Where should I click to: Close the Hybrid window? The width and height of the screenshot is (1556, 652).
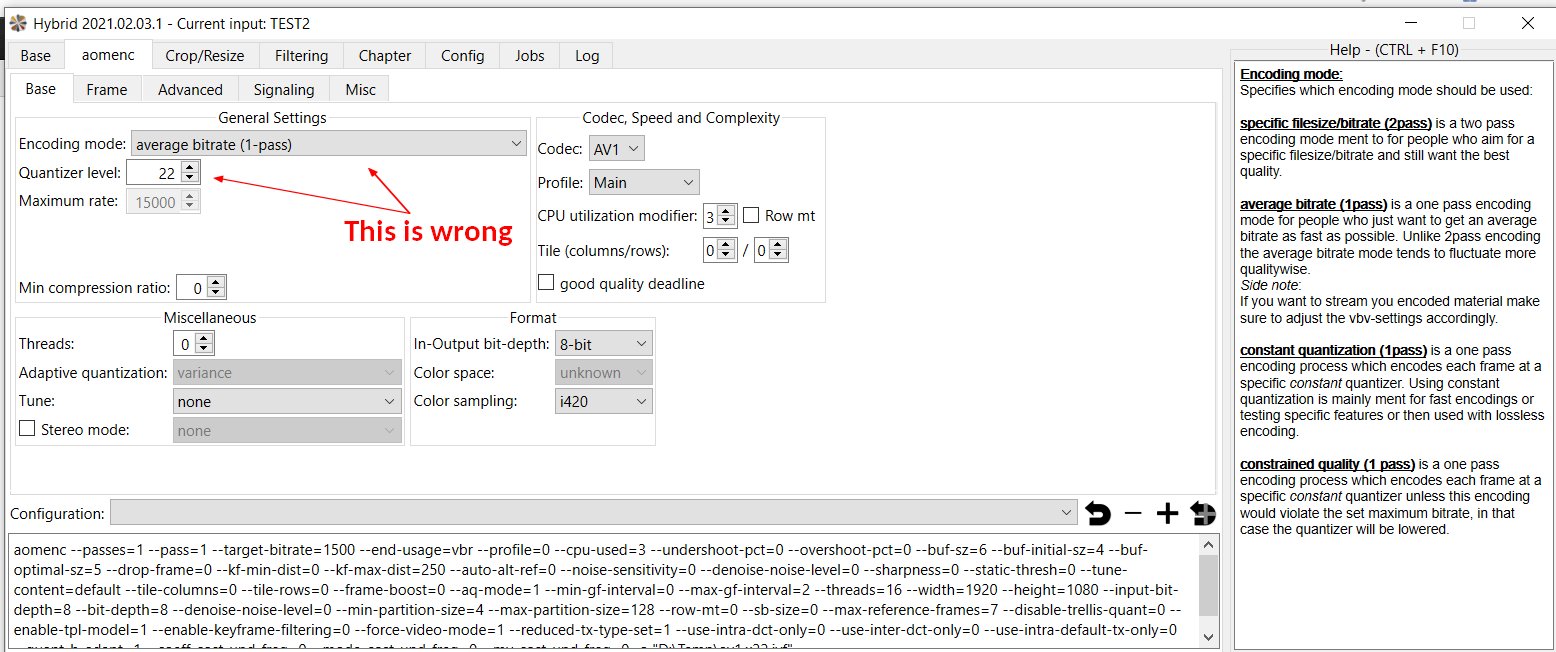pyautogui.click(x=1527, y=22)
